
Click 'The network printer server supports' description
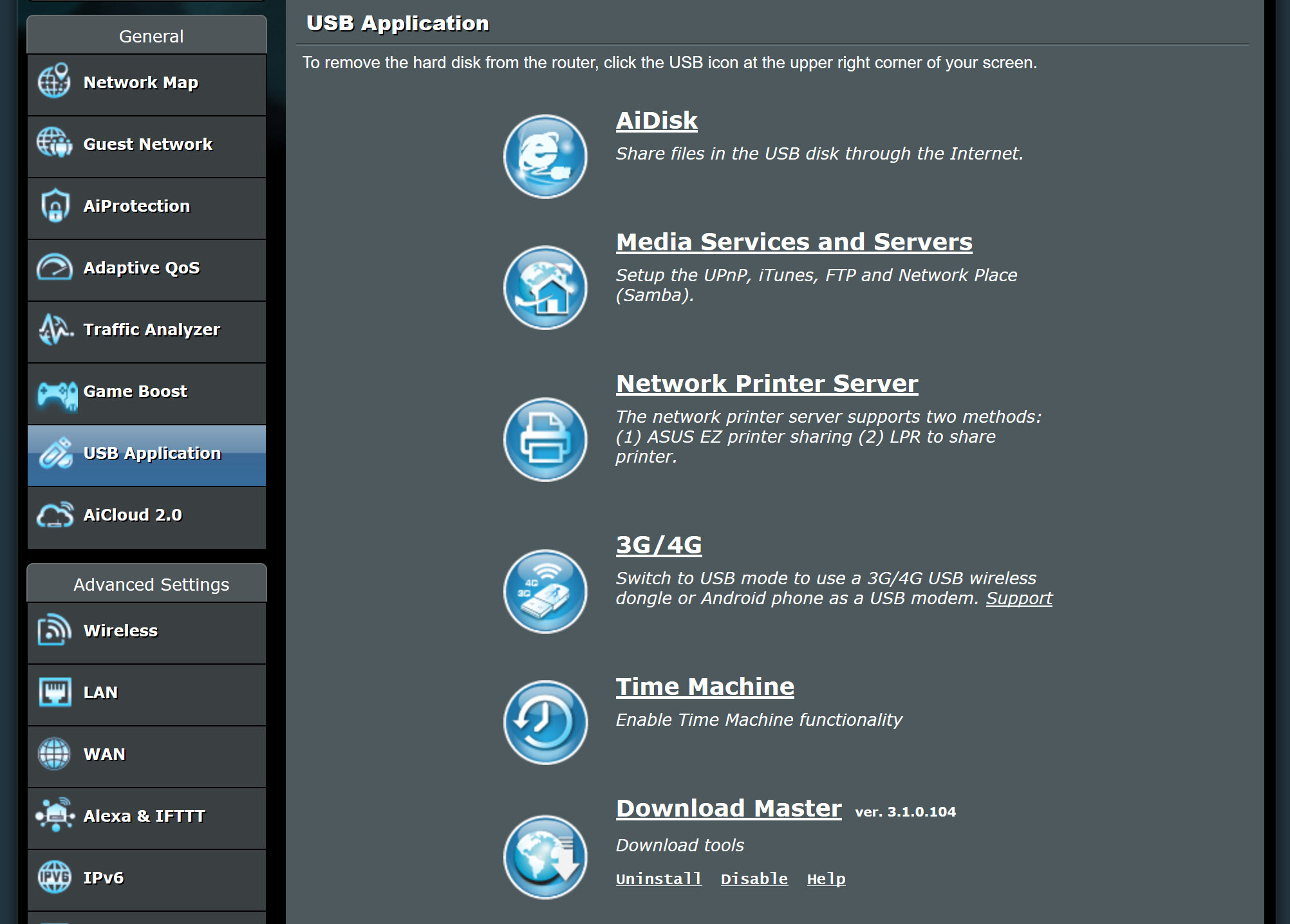[x=828, y=437]
